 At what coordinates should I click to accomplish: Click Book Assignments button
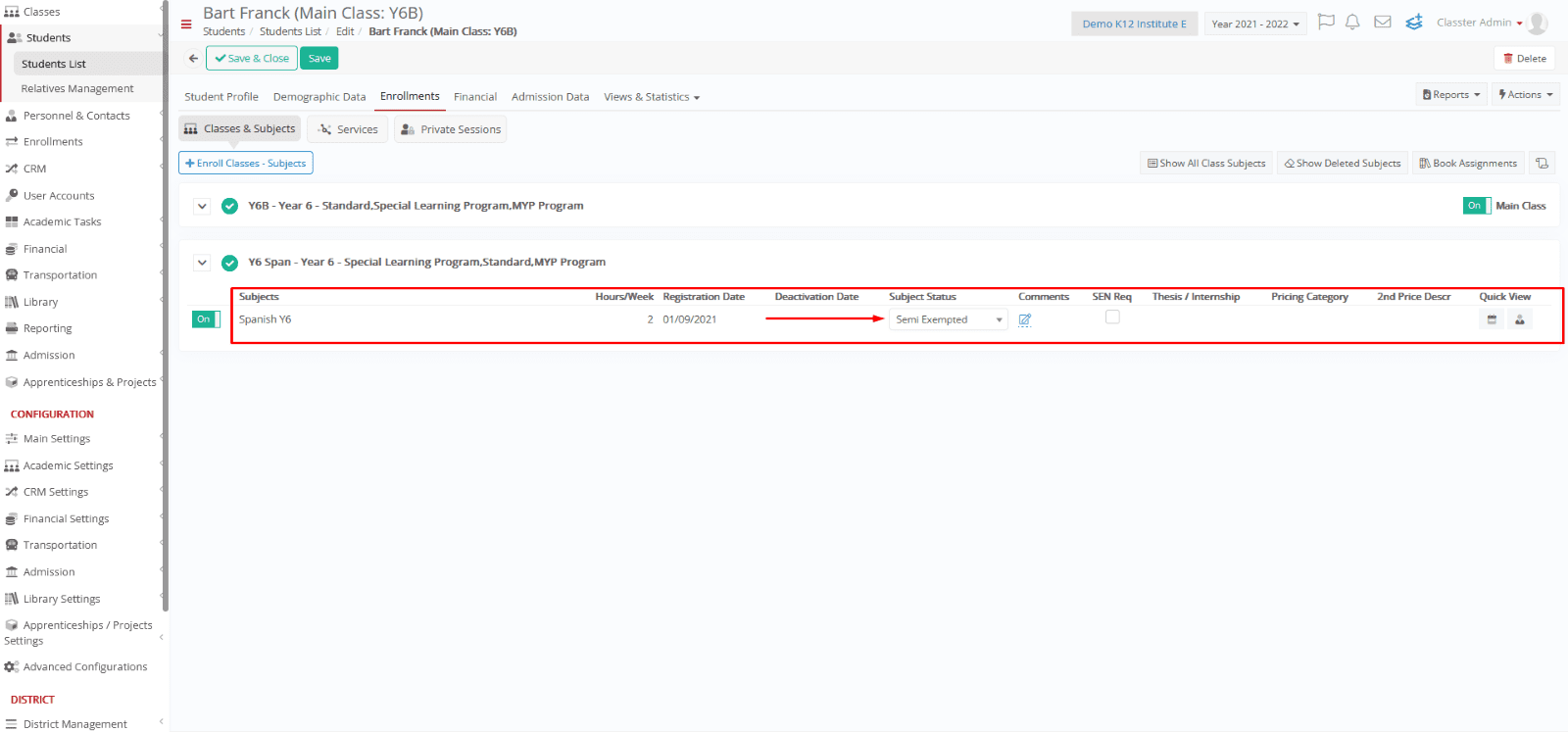(x=1468, y=164)
